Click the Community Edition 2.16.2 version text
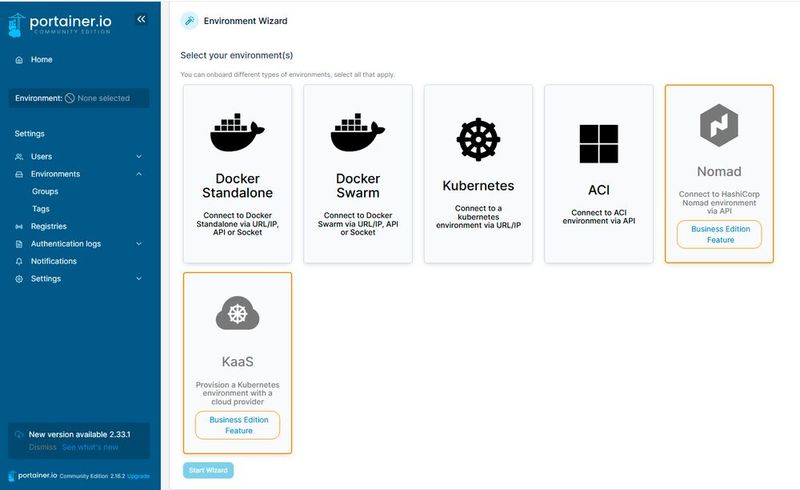Image resolution: width=800 pixels, height=490 pixels. (92, 476)
